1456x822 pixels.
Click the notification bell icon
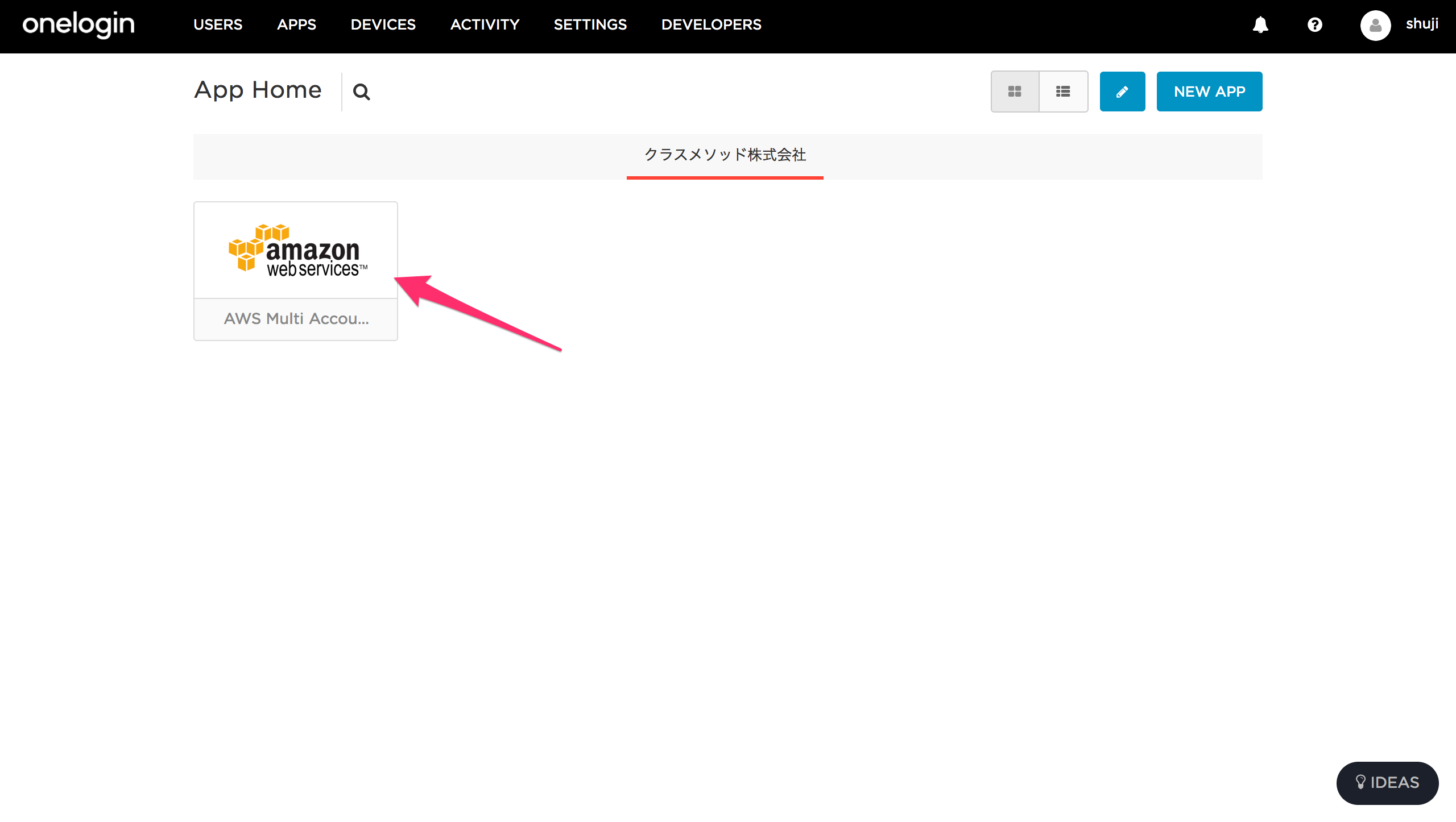click(1260, 24)
